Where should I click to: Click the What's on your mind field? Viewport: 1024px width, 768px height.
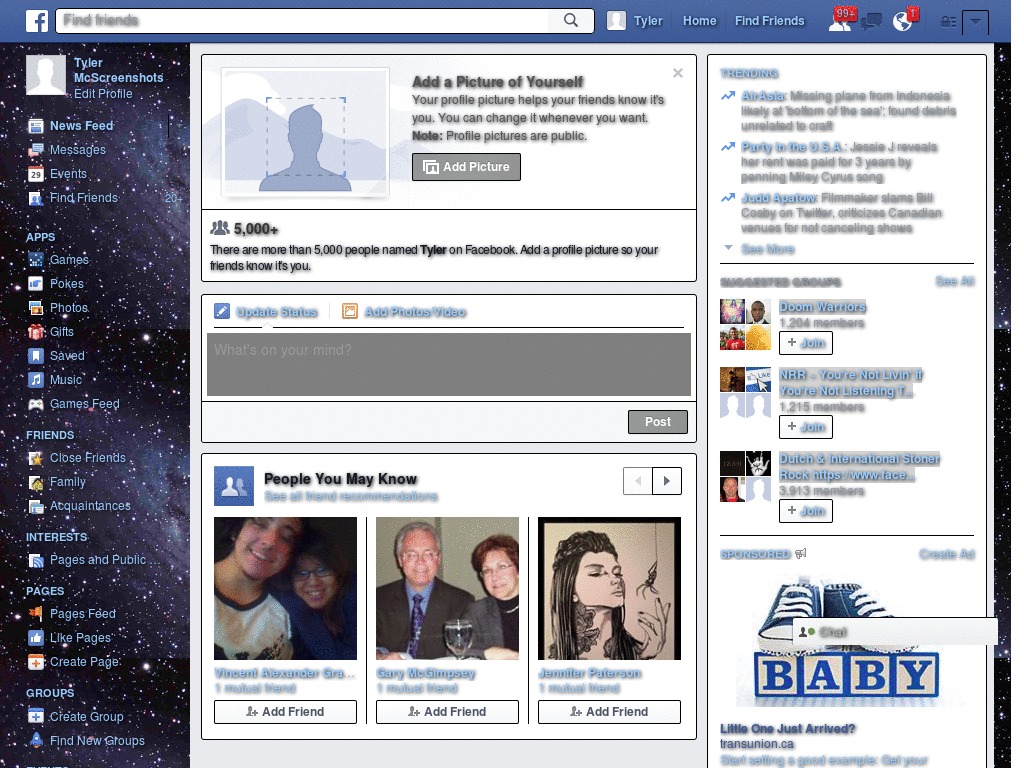pos(449,364)
